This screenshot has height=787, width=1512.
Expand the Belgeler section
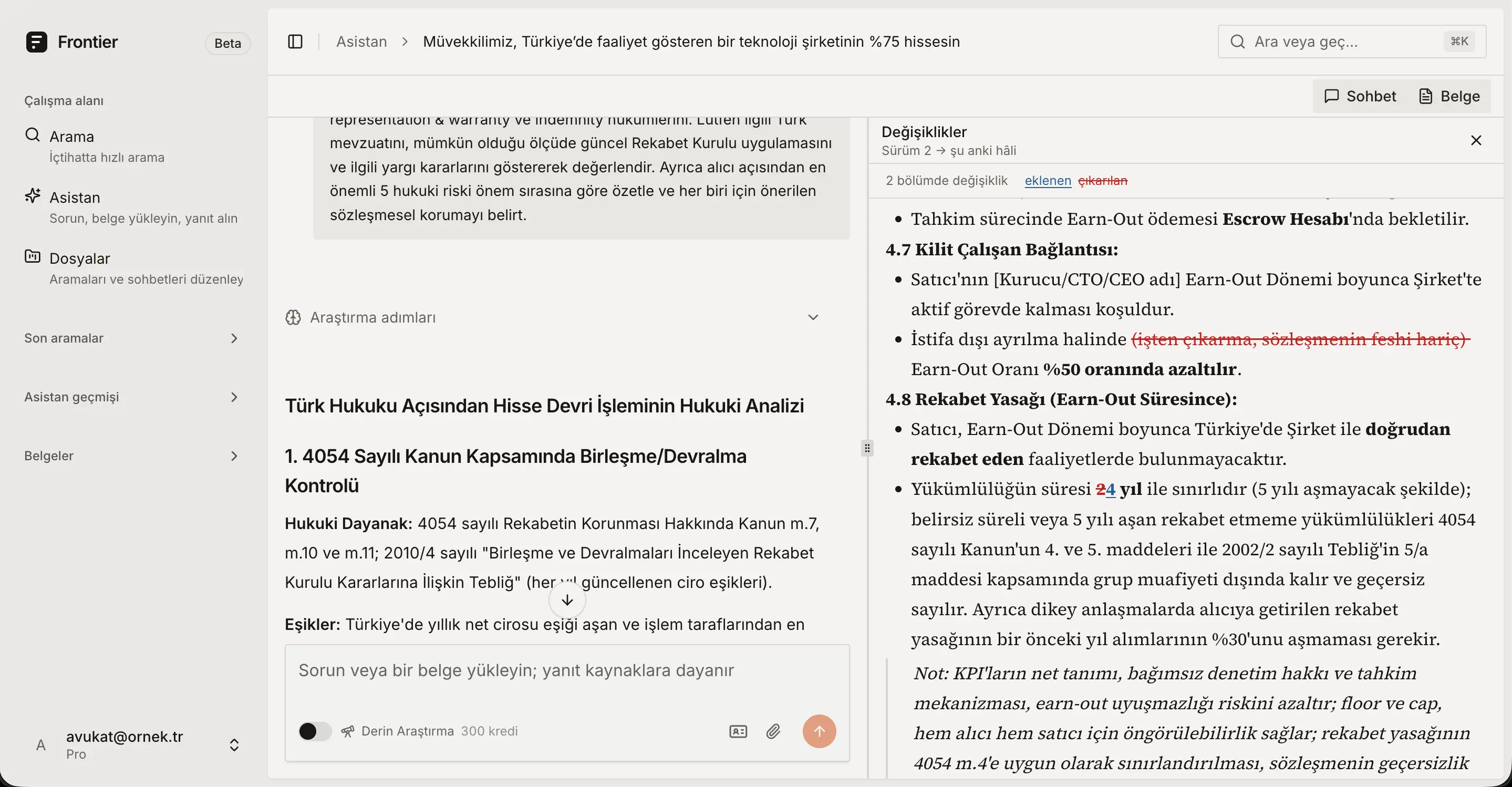click(132, 456)
